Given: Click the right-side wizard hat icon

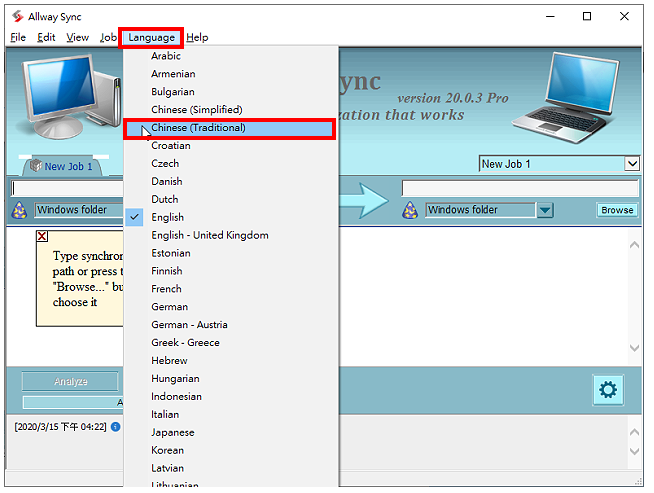Looking at the screenshot, I should click(410, 210).
